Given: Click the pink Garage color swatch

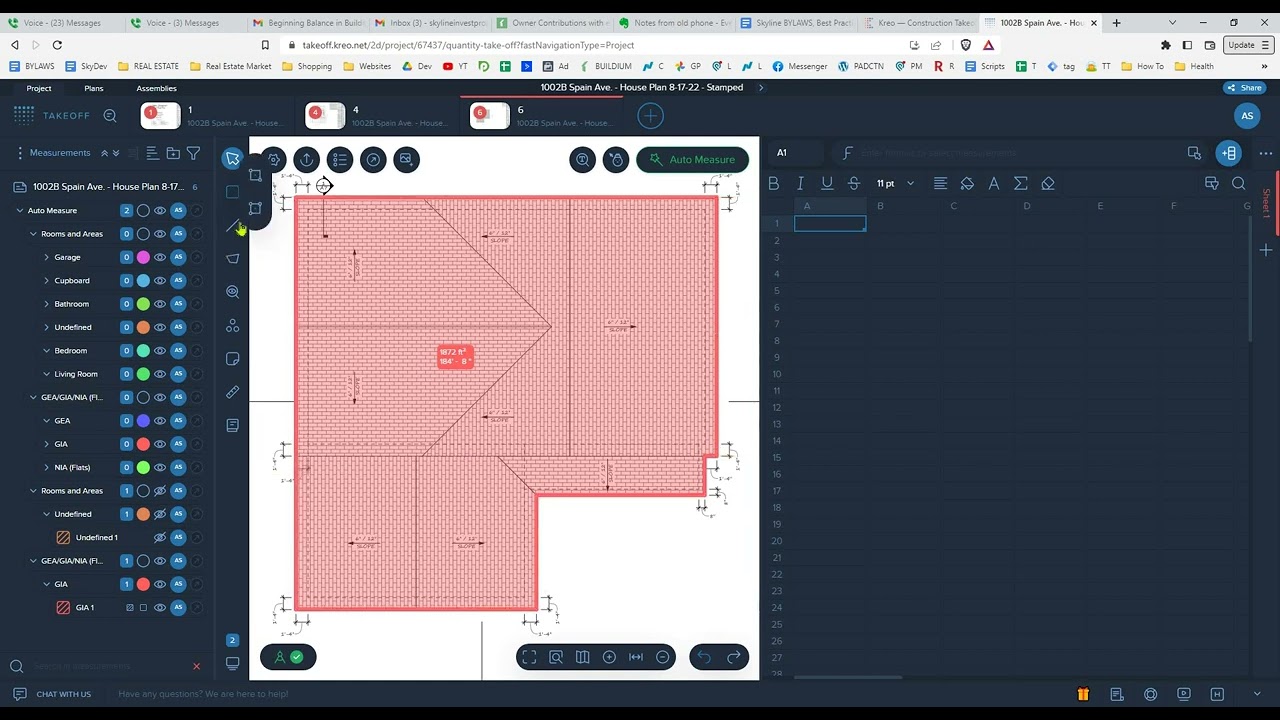Looking at the screenshot, I should coord(143,257).
